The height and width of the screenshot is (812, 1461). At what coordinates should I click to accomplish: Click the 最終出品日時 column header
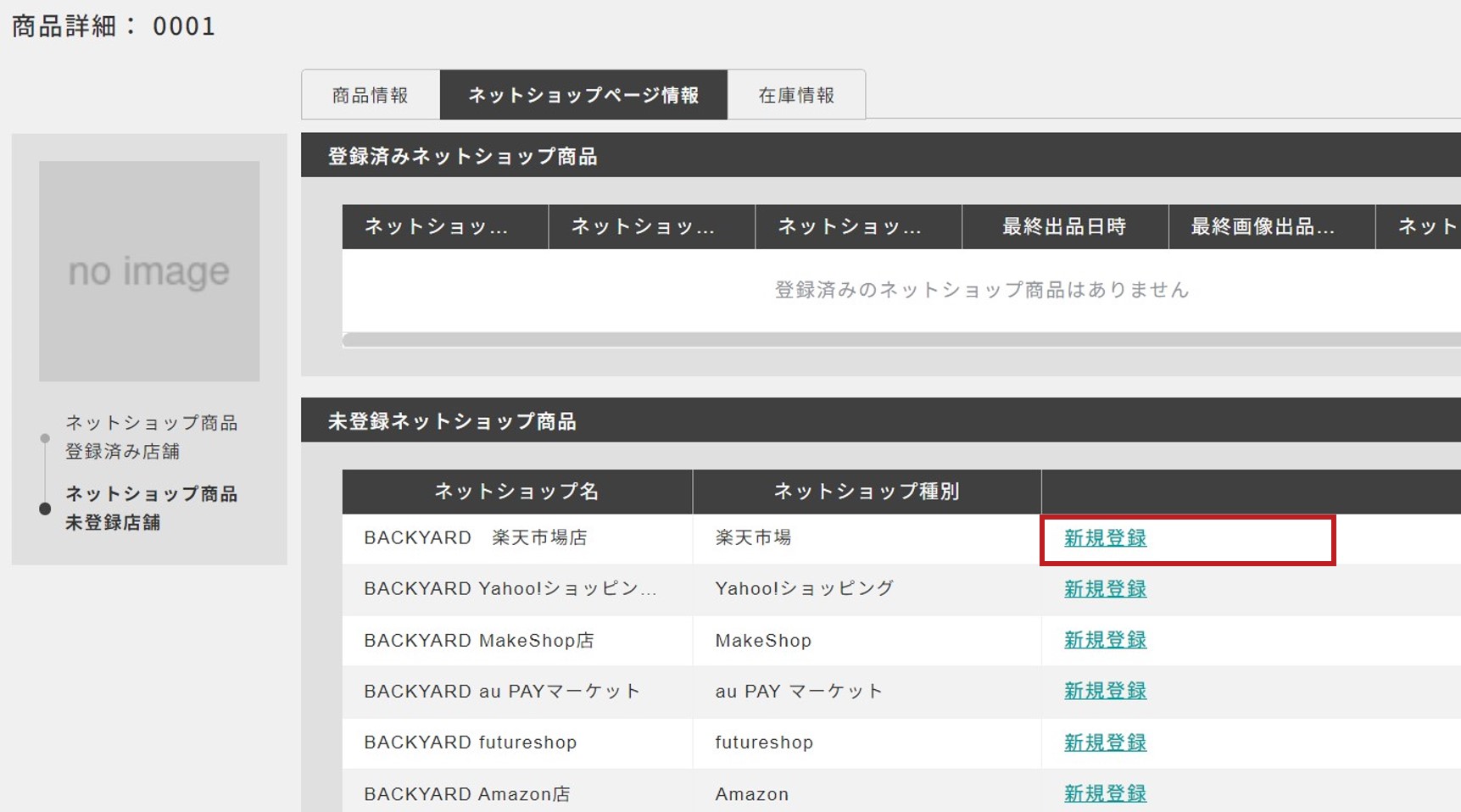click(x=1065, y=226)
